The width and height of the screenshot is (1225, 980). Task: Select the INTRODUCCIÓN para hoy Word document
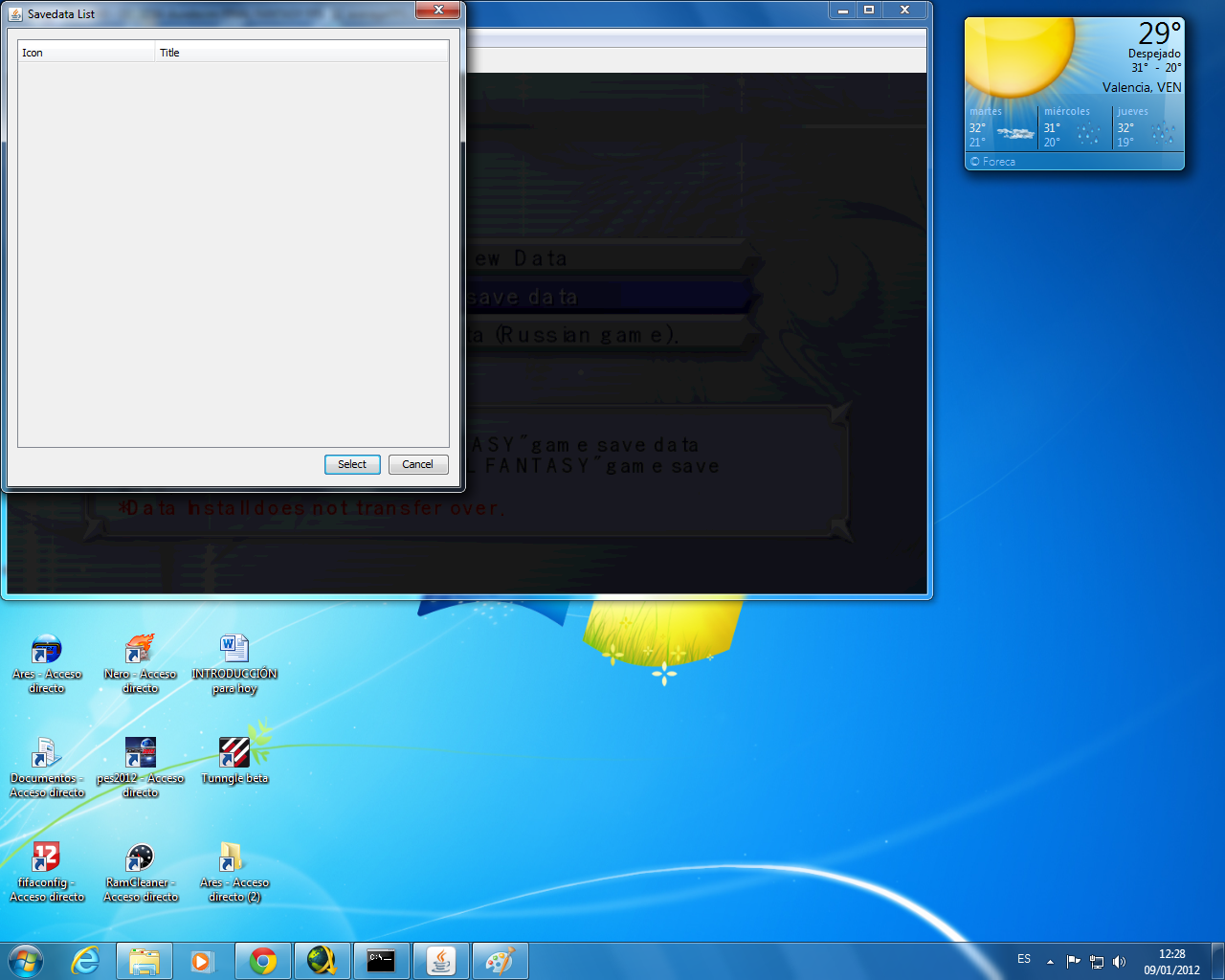click(x=234, y=664)
